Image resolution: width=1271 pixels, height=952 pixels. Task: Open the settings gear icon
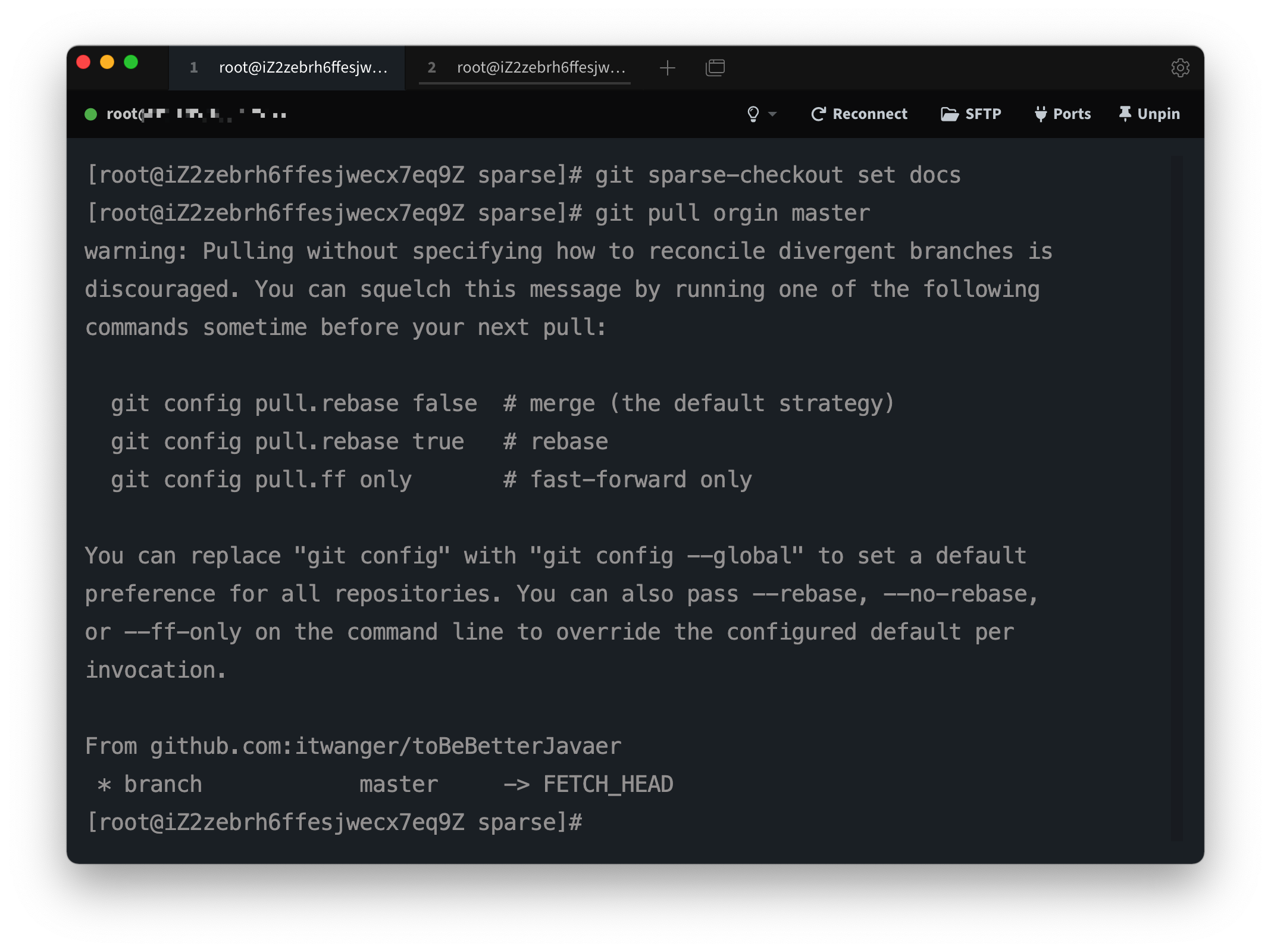[x=1180, y=68]
